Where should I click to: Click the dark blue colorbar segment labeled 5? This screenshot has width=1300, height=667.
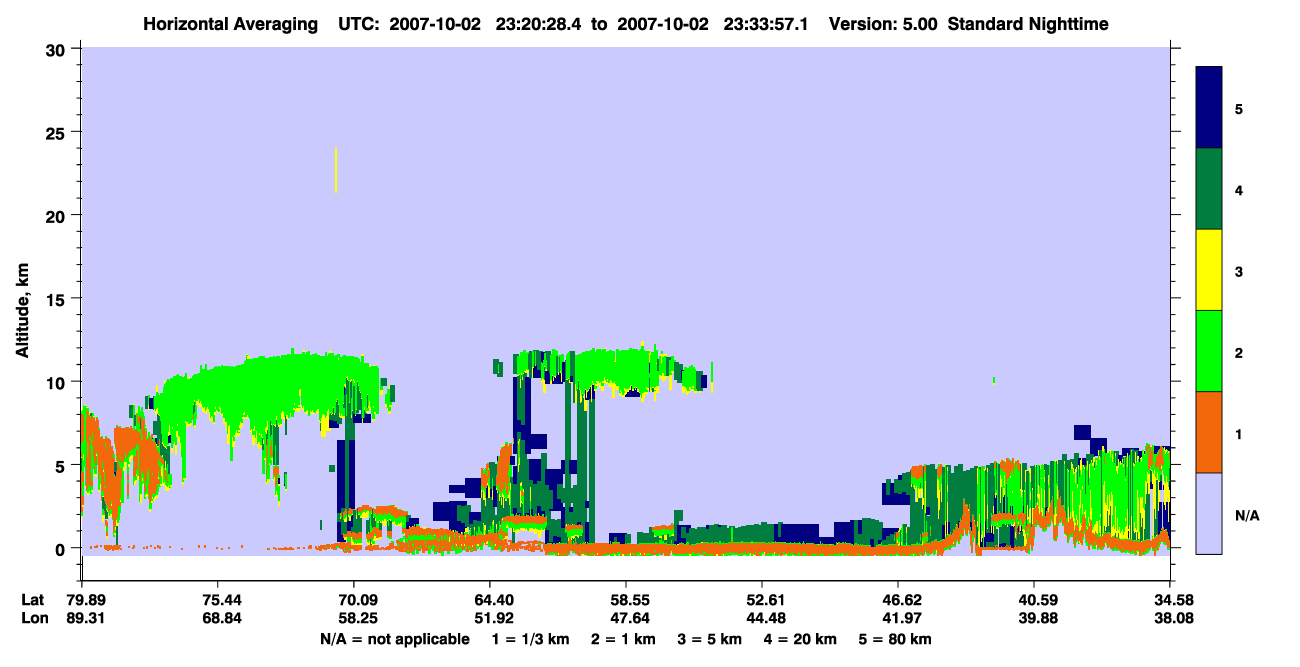[1209, 108]
